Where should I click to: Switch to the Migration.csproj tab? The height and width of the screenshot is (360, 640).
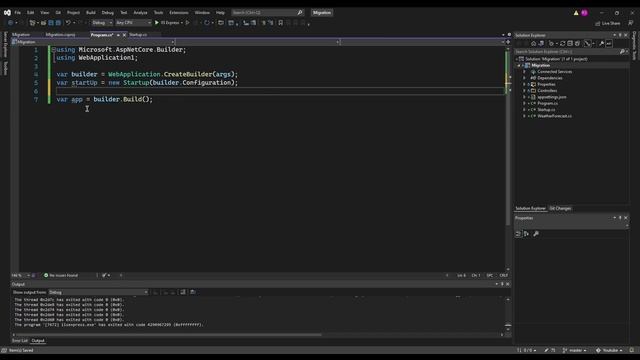point(60,35)
